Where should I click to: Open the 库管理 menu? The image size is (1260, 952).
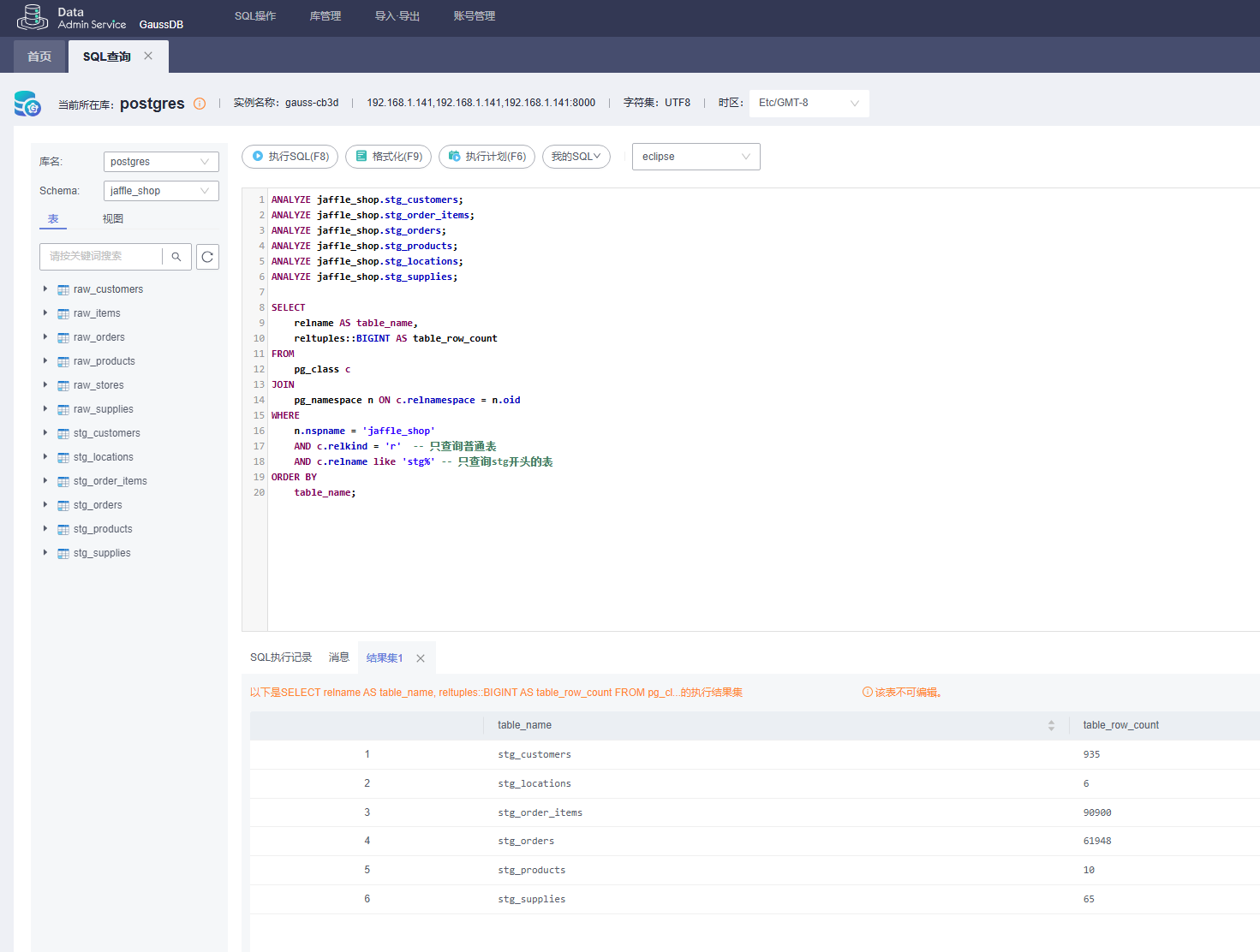click(x=325, y=16)
